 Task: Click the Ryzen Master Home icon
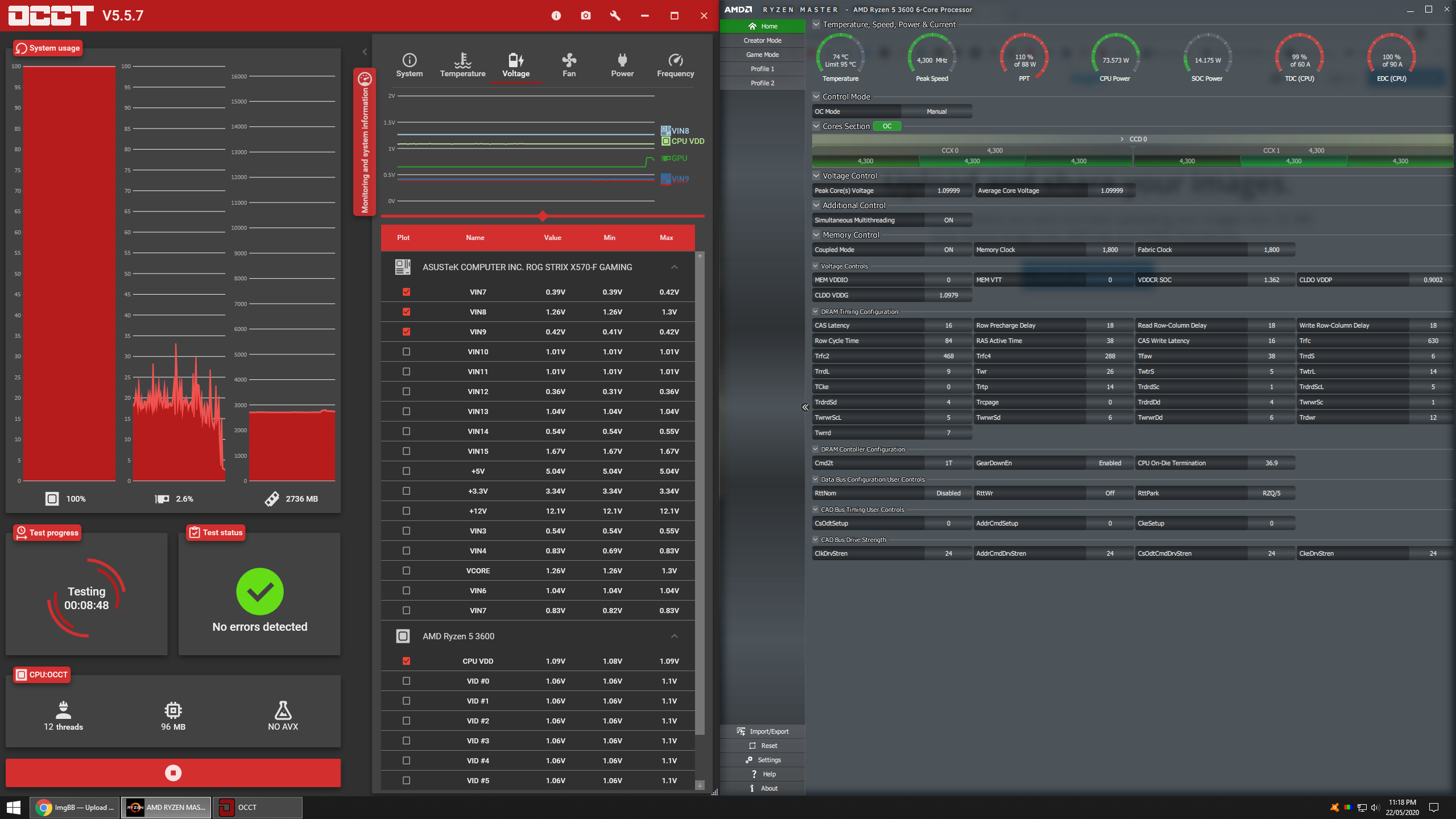pyautogui.click(x=752, y=26)
